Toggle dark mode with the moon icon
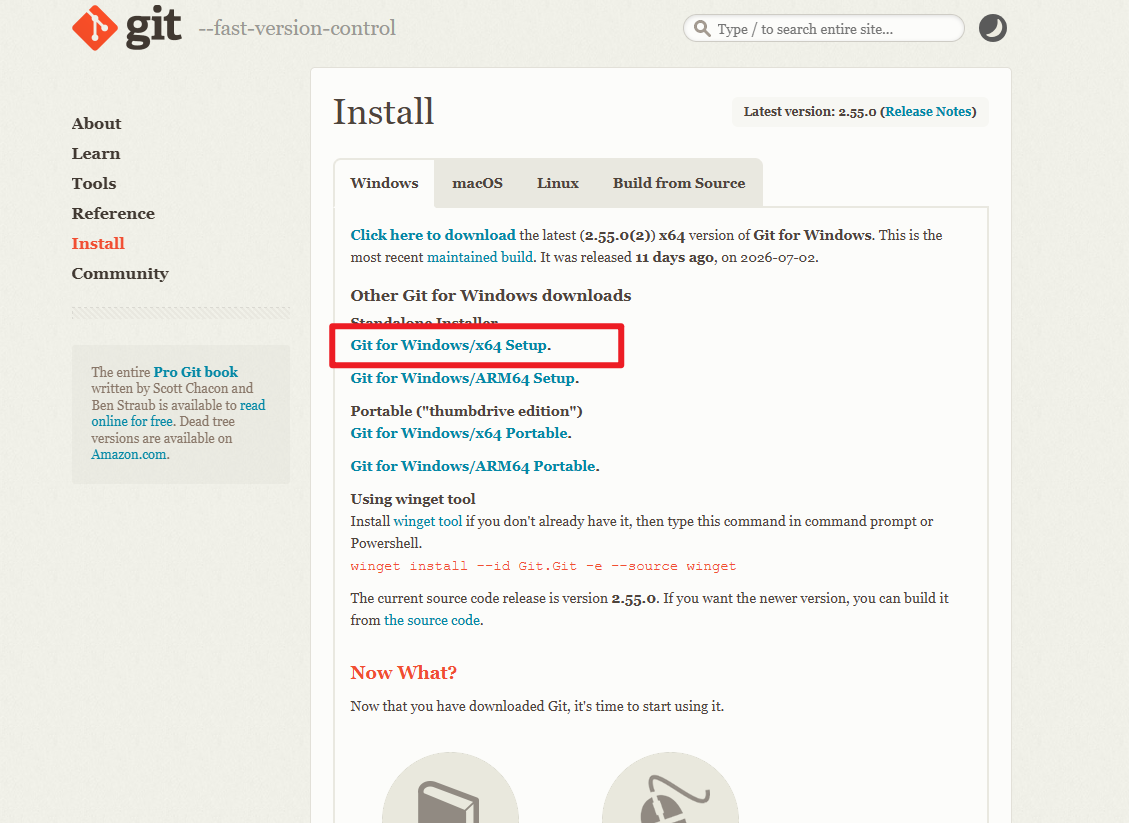 [x=992, y=28]
